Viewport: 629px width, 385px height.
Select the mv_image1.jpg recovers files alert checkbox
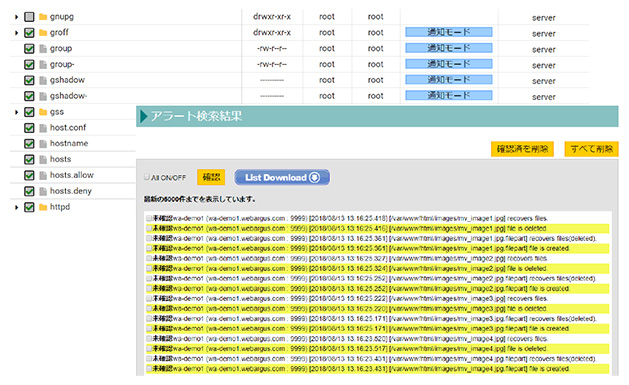coord(149,219)
